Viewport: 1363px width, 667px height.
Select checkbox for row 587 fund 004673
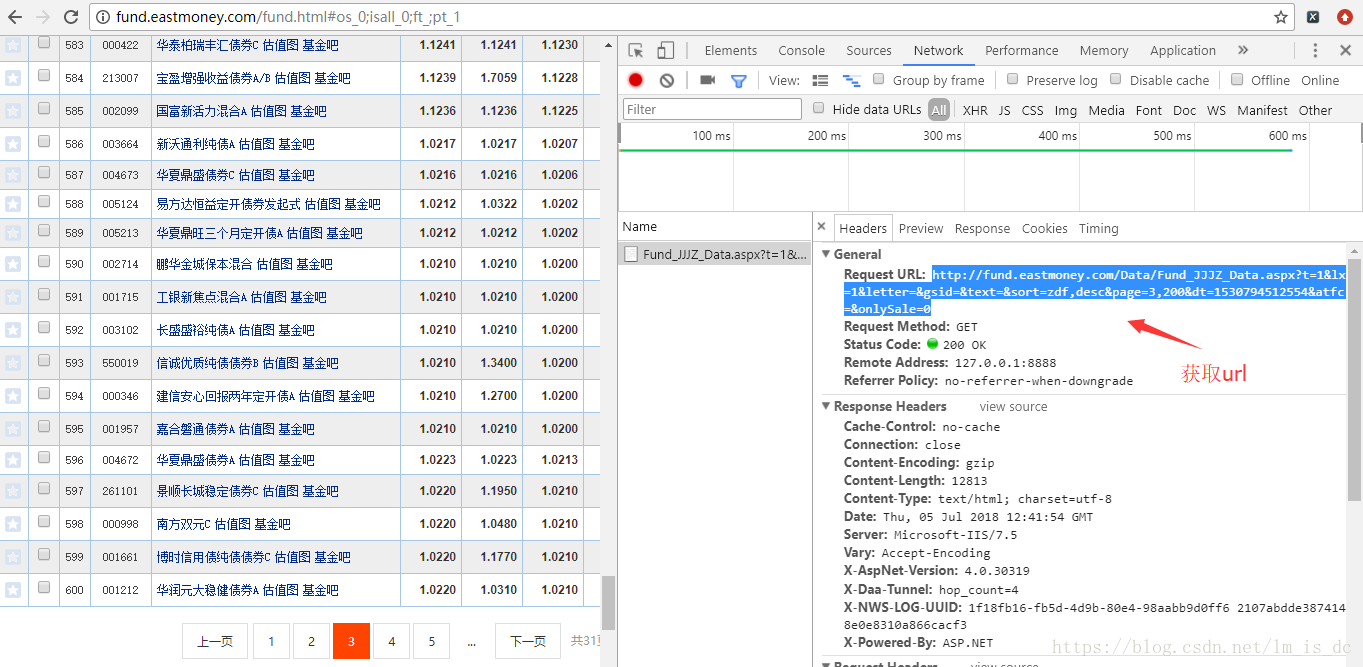coord(44,173)
